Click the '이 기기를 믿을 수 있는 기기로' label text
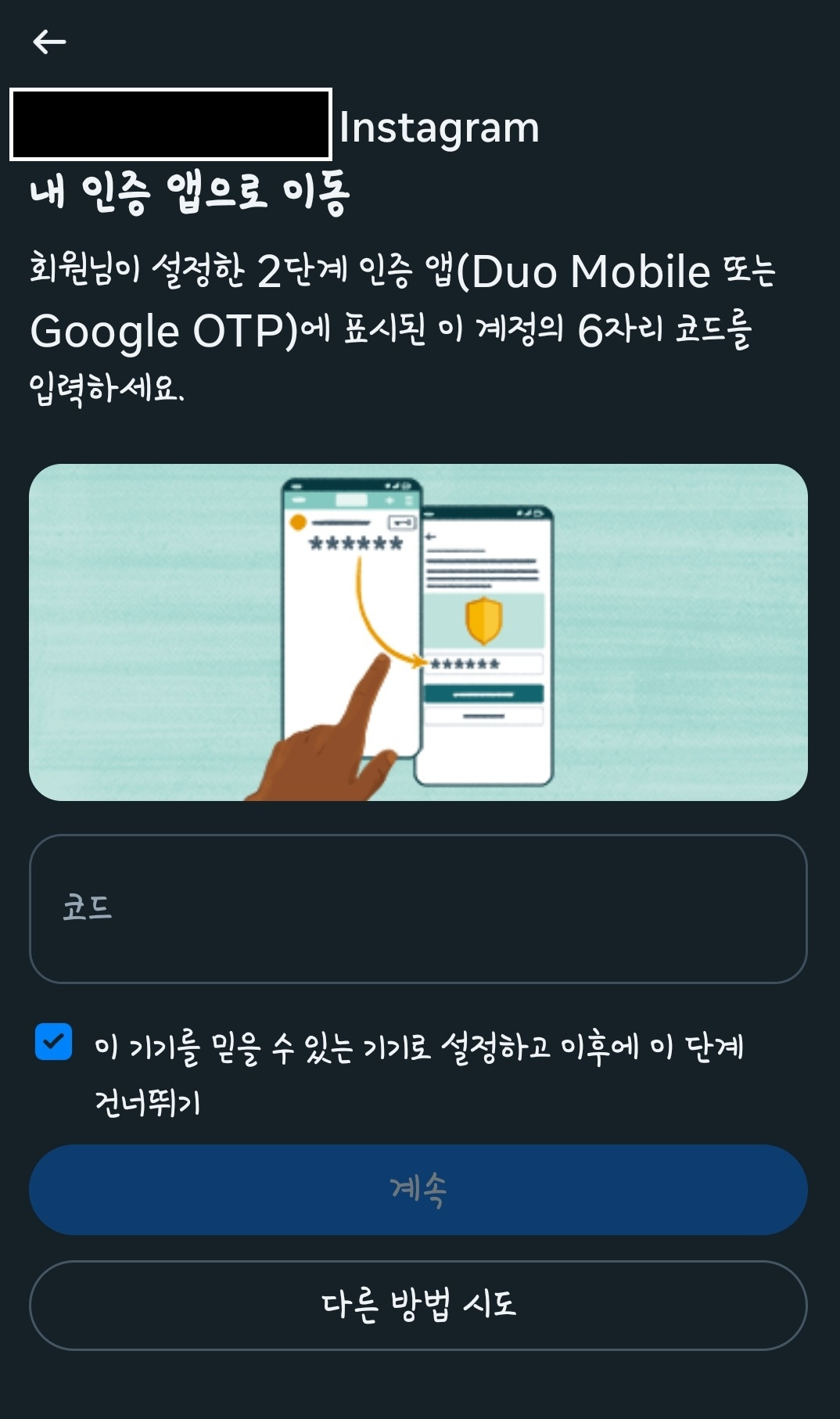 coord(262,1047)
